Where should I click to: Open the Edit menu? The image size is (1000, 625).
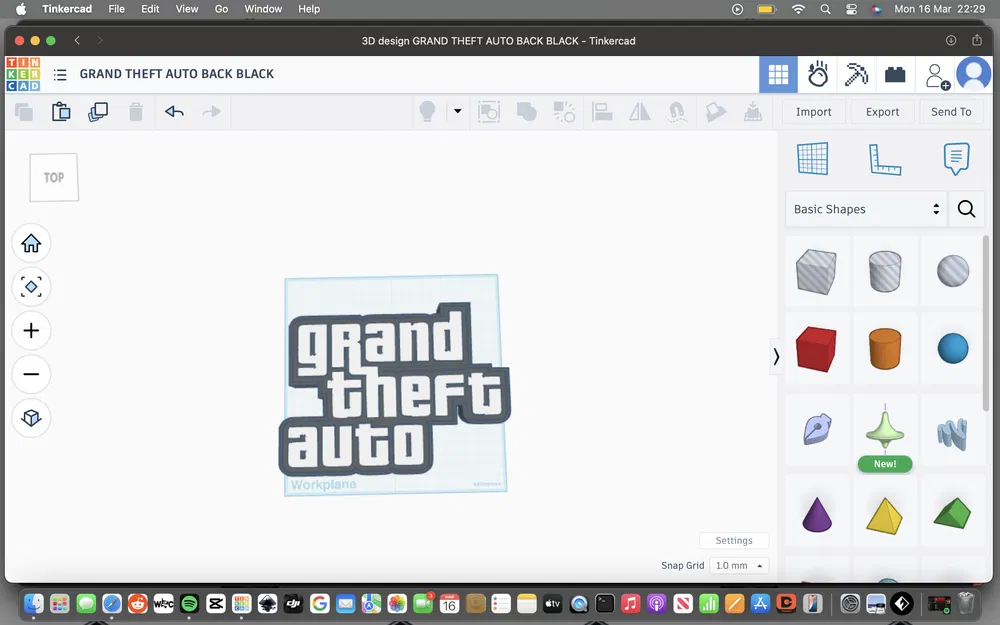(x=150, y=9)
